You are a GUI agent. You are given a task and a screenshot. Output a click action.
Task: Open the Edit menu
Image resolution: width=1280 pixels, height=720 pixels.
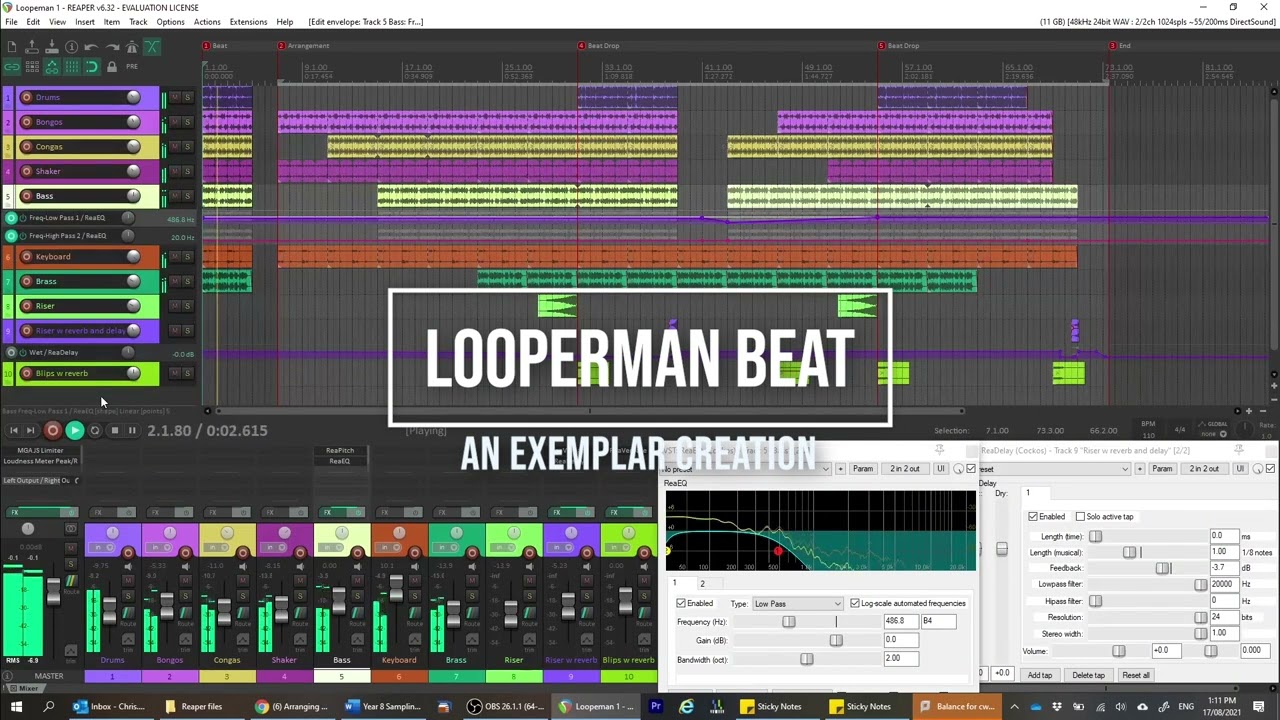click(x=33, y=22)
